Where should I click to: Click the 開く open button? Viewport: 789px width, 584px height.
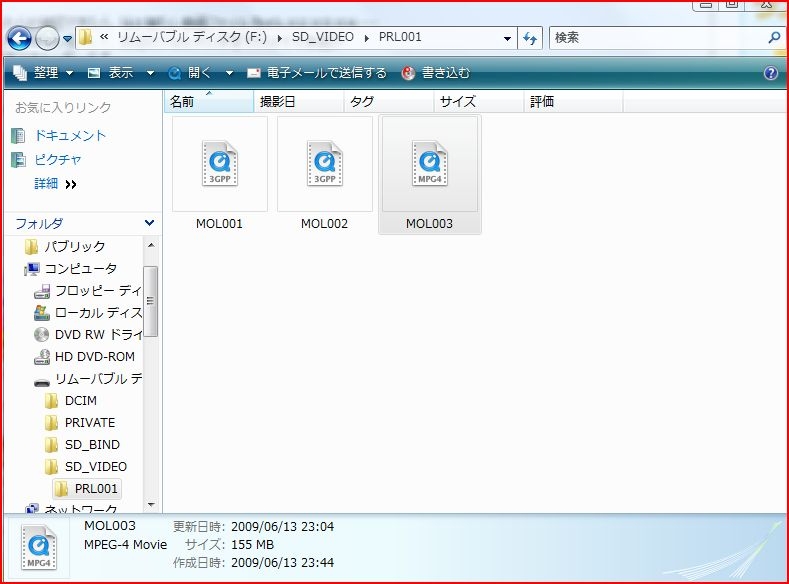190,73
